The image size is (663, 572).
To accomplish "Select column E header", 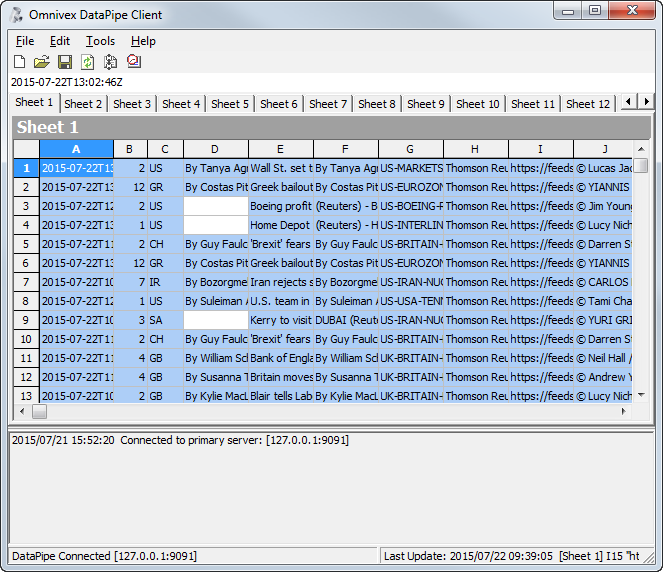I will [281, 149].
